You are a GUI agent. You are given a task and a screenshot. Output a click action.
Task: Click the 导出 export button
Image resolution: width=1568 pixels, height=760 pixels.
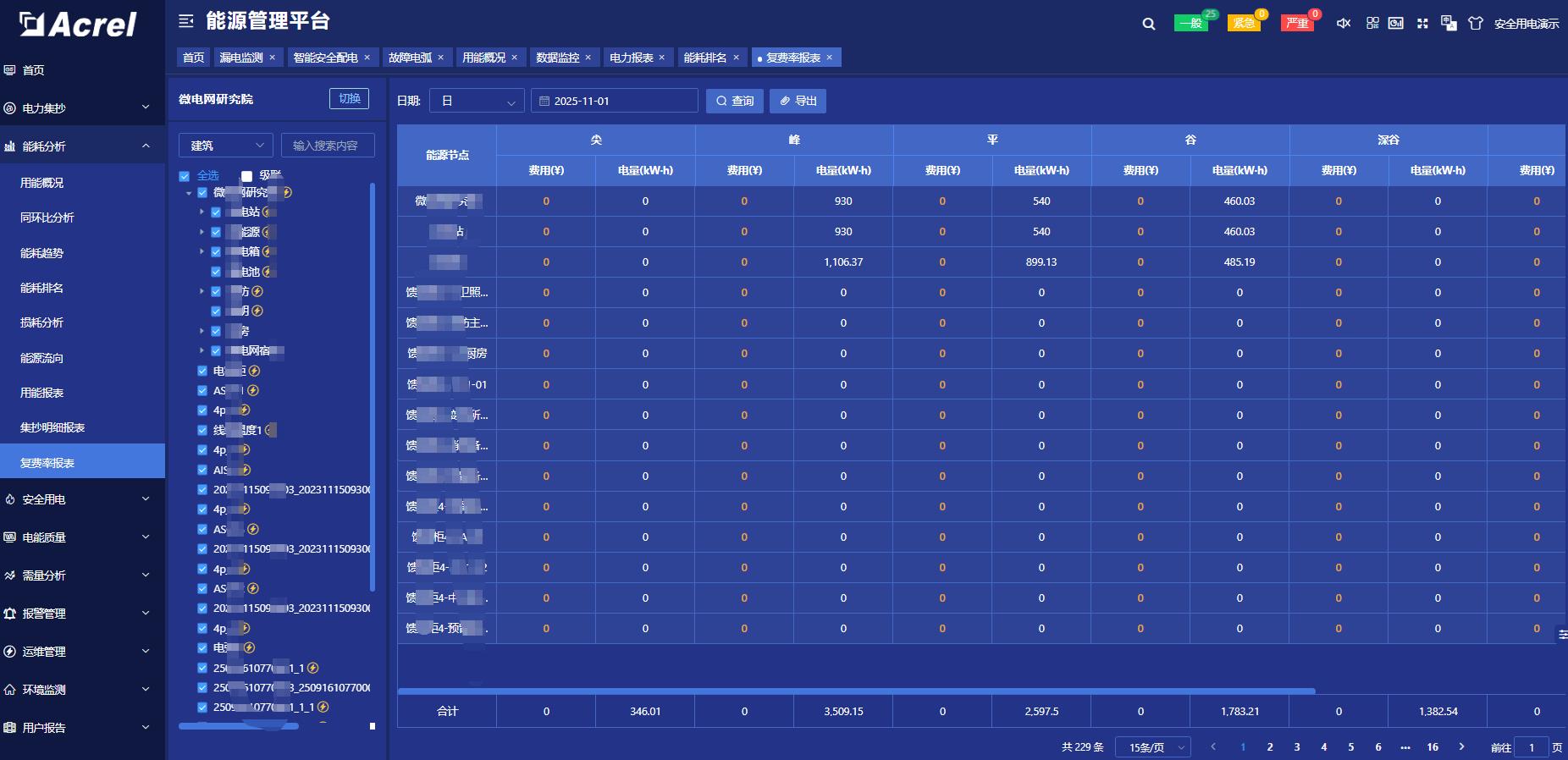click(798, 101)
